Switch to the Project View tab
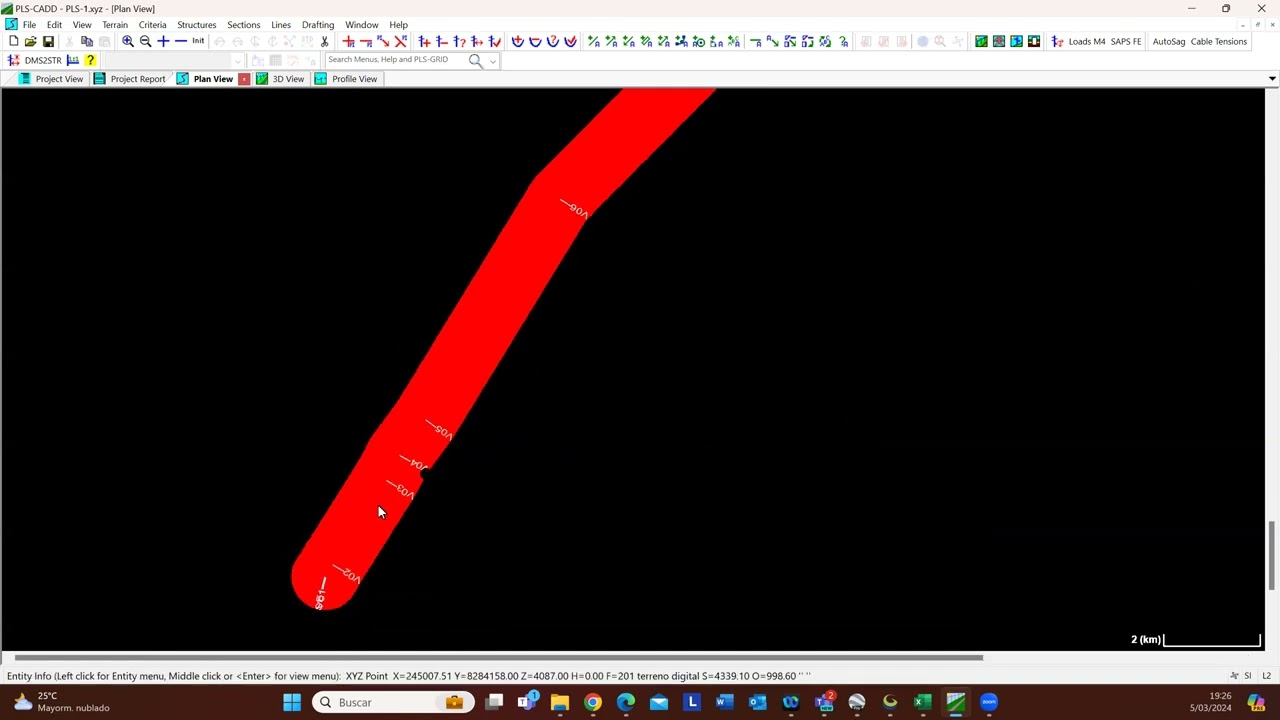The width and height of the screenshot is (1280, 720). pos(51,79)
